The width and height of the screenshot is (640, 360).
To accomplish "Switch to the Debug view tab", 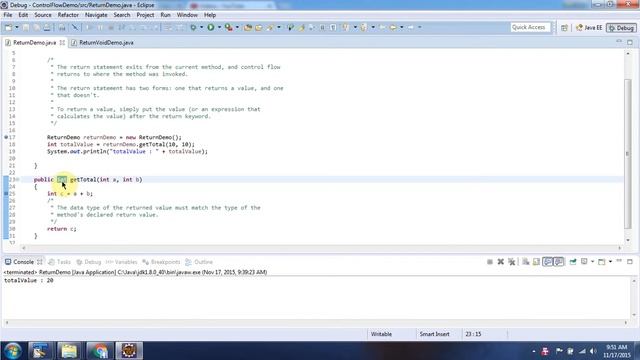I will [x=89, y=262].
